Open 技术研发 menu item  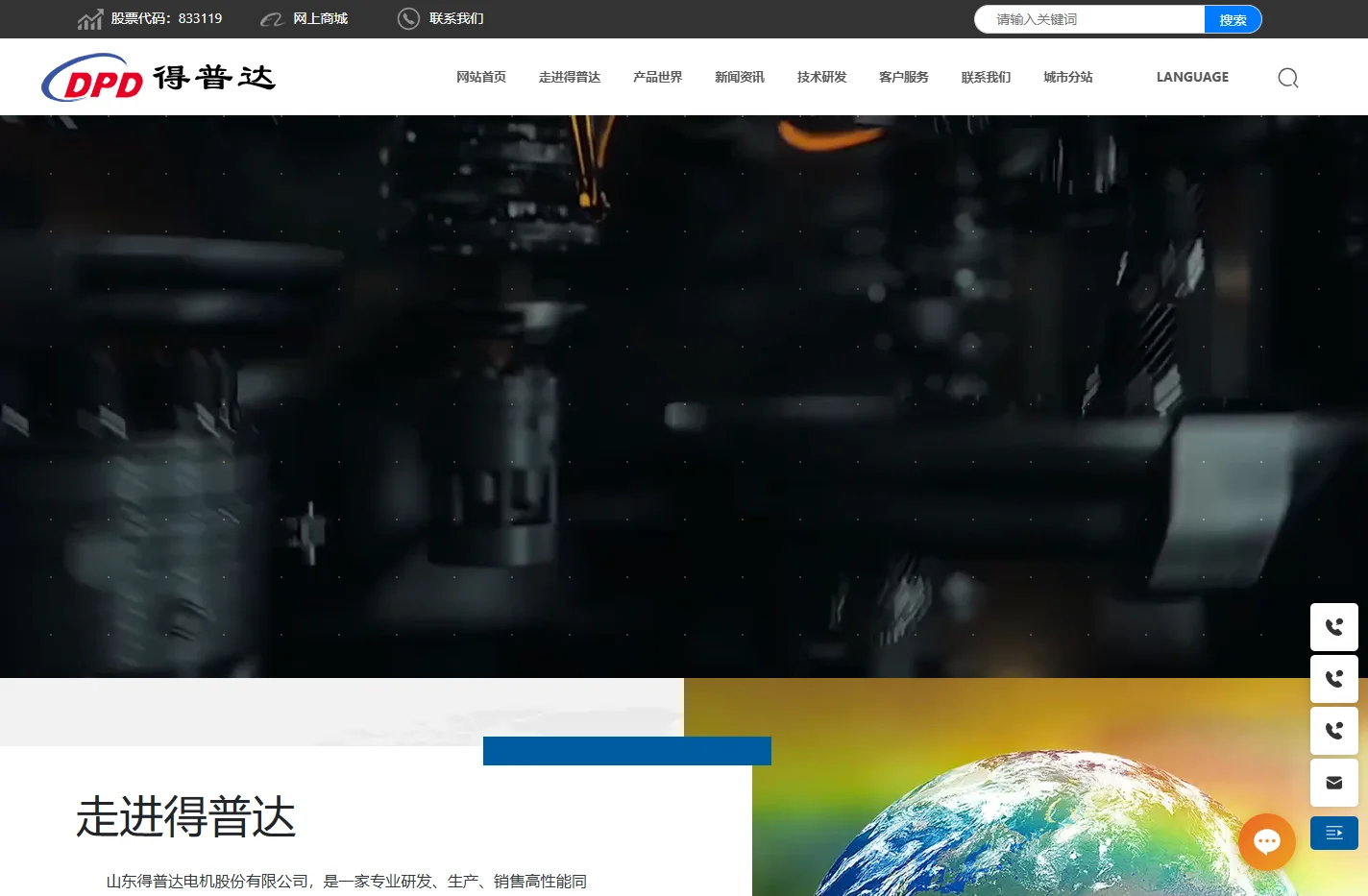[x=822, y=77]
